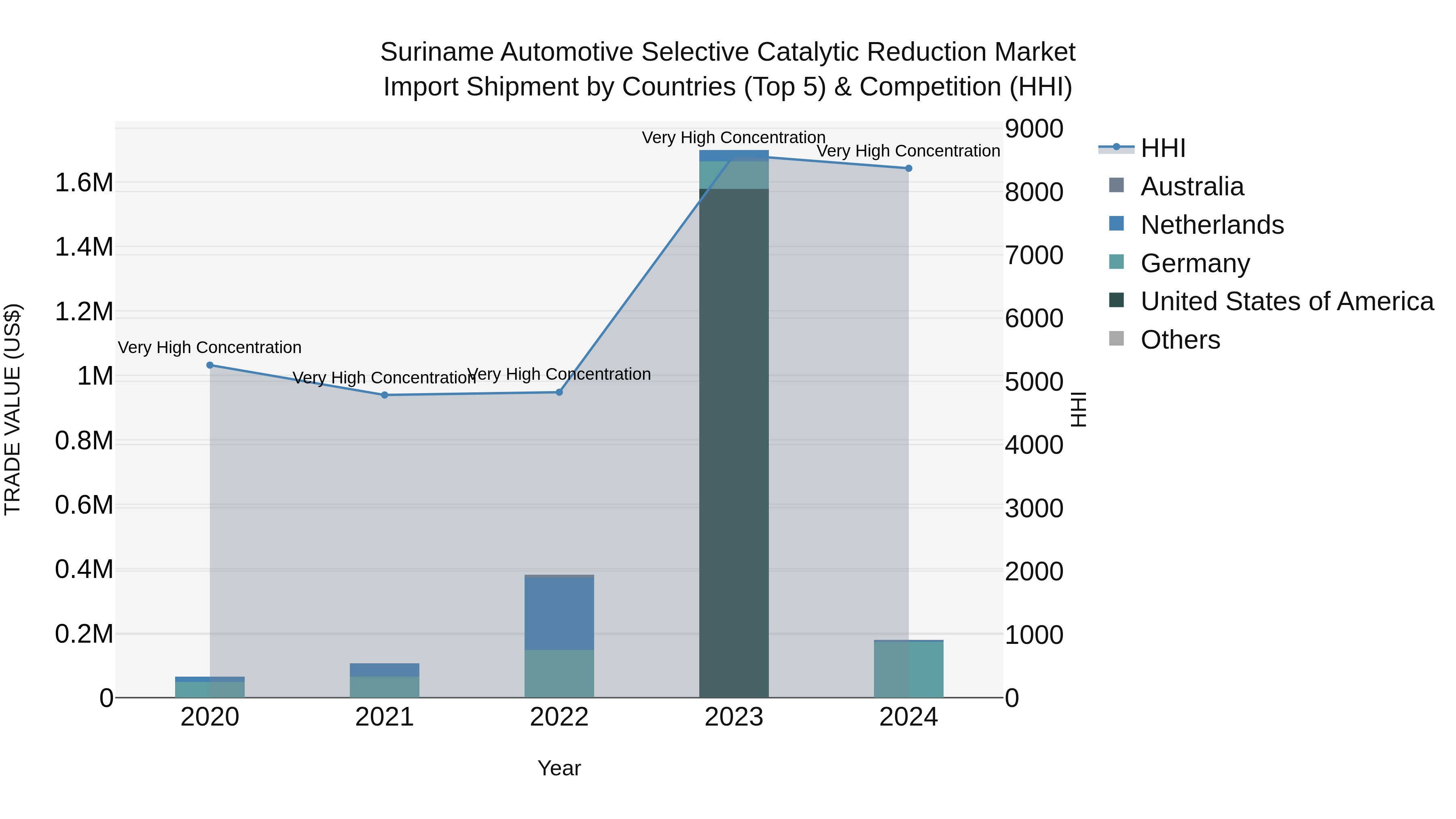Click the 2022 Germany bar segment
This screenshot has width=1456, height=819.
click(x=559, y=674)
